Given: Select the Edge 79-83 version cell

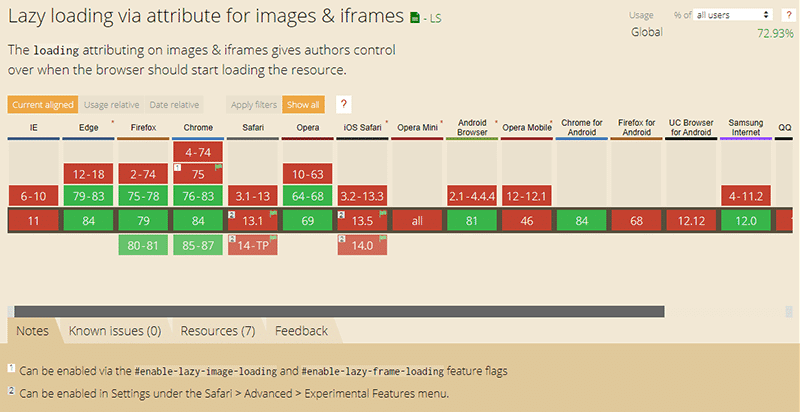Looking at the screenshot, I should [88, 196].
